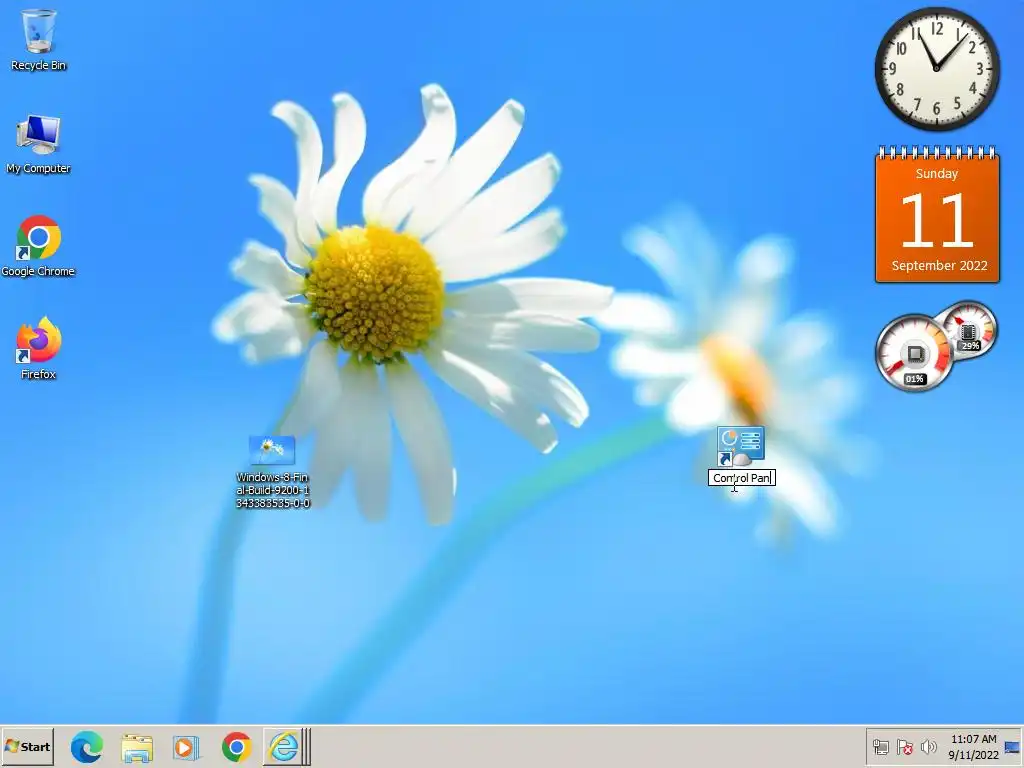Image resolution: width=1024 pixels, height=768 pixels.
Task: Click the orange calendar gadget showing 11
Action: (937, 214)
